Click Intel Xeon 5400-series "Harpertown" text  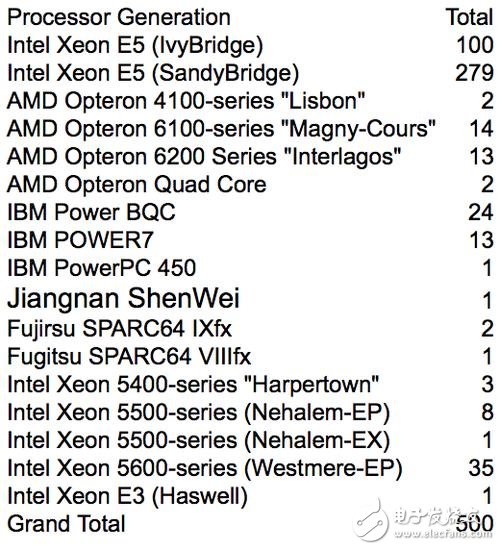pyautogui.click(x=193, y=384)
